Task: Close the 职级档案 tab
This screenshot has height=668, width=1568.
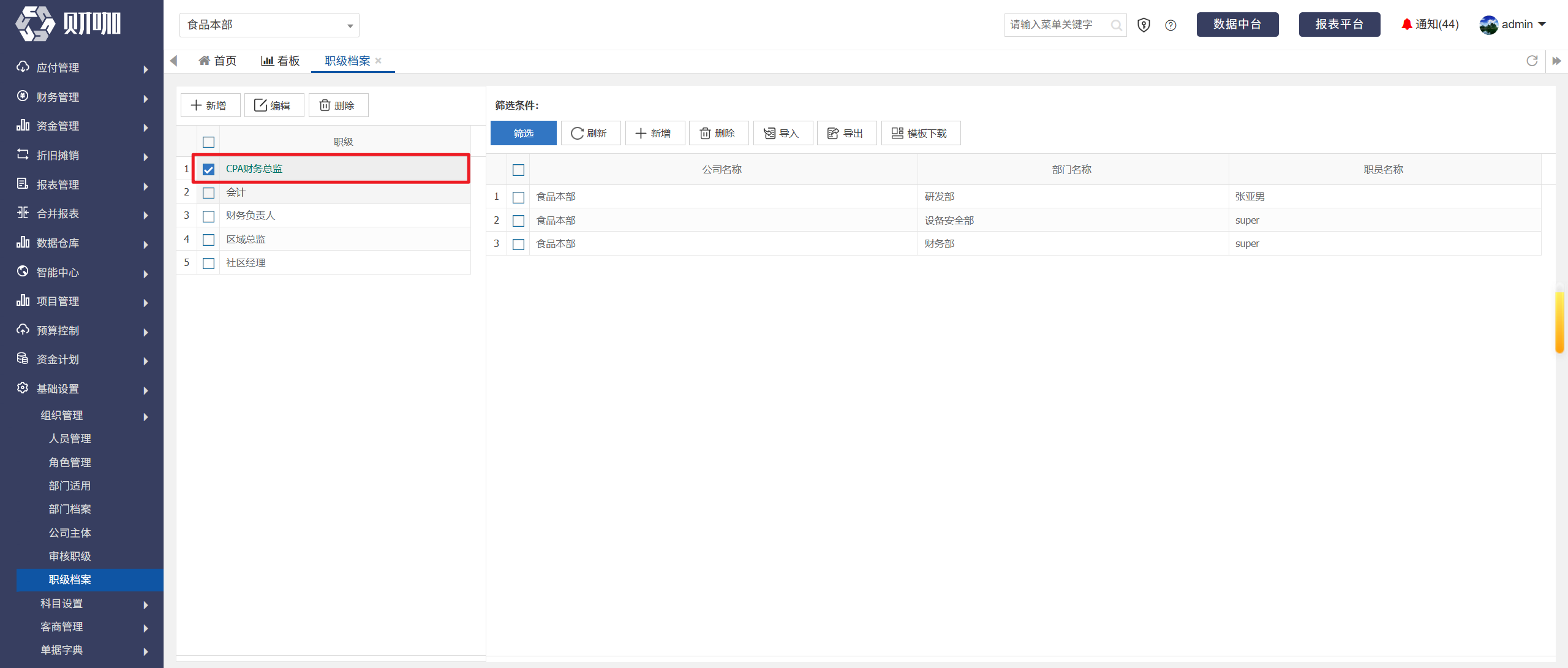Action: pyautogui.click(x=379, y=60)
